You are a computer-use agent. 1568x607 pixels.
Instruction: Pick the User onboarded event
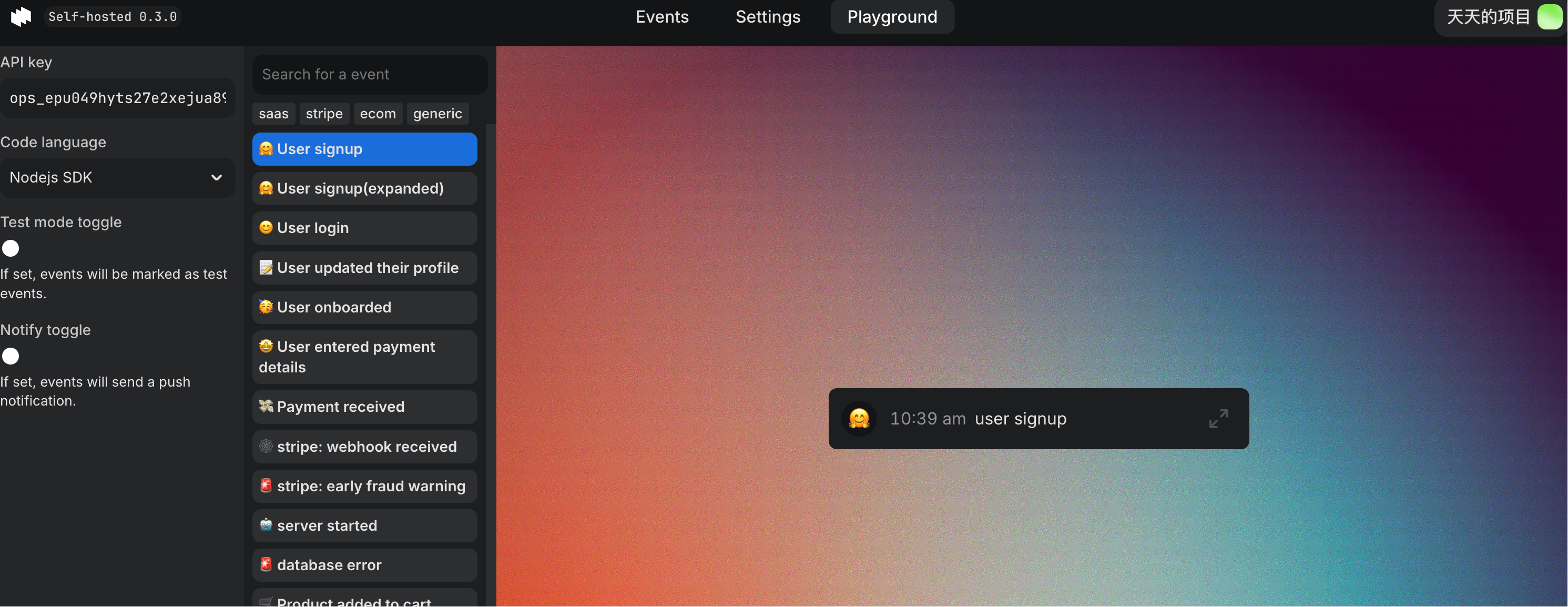click(x=364, y=308)
